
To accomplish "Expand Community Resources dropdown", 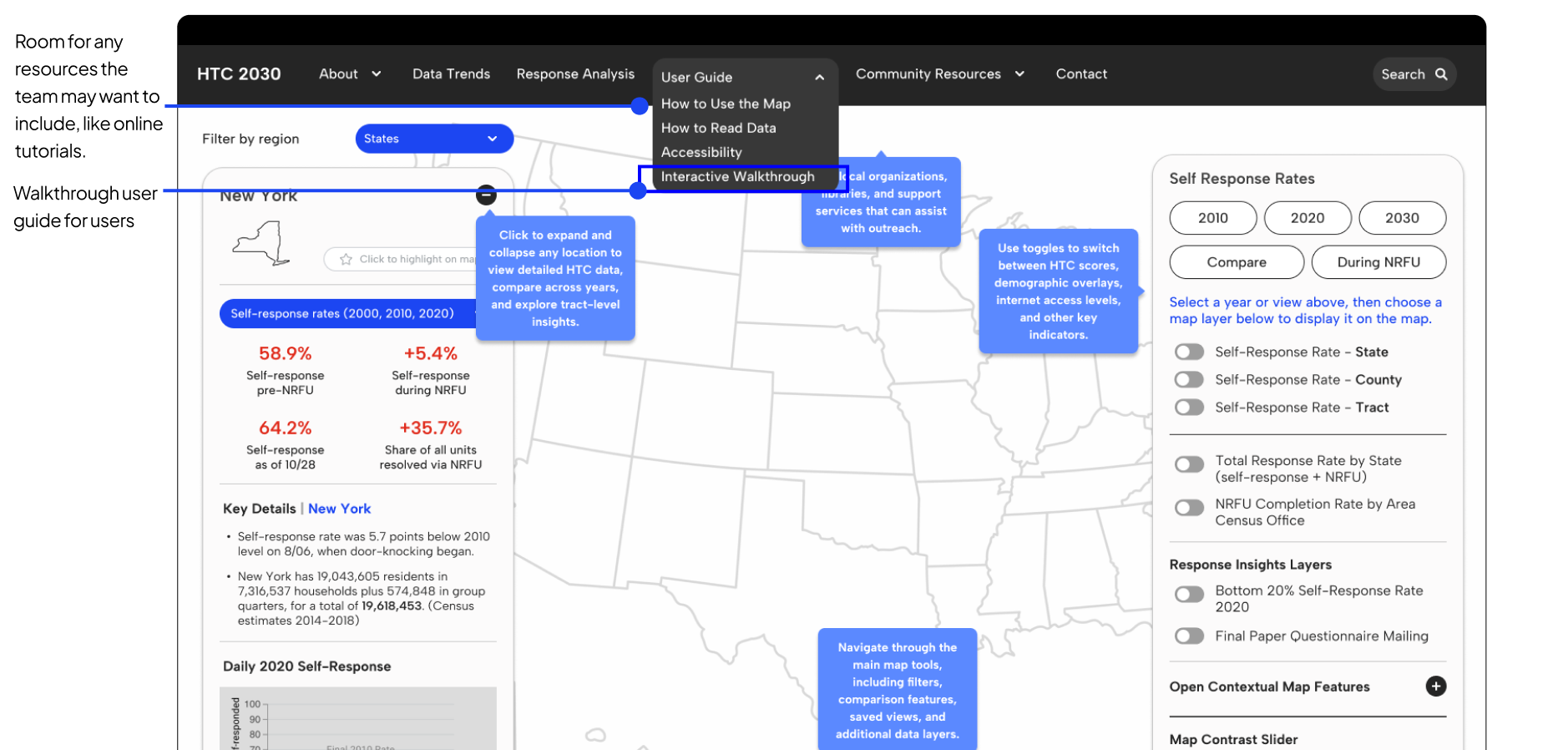I will pyautogui.click(x=939, y=74).
